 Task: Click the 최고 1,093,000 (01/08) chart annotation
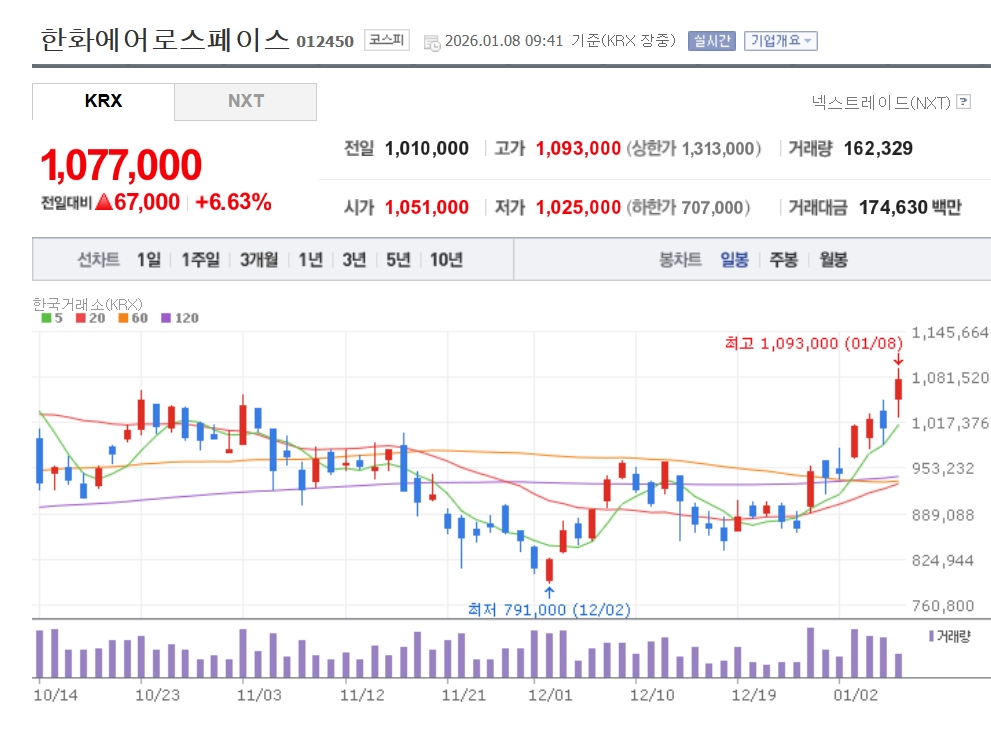(x=814, y=343)
